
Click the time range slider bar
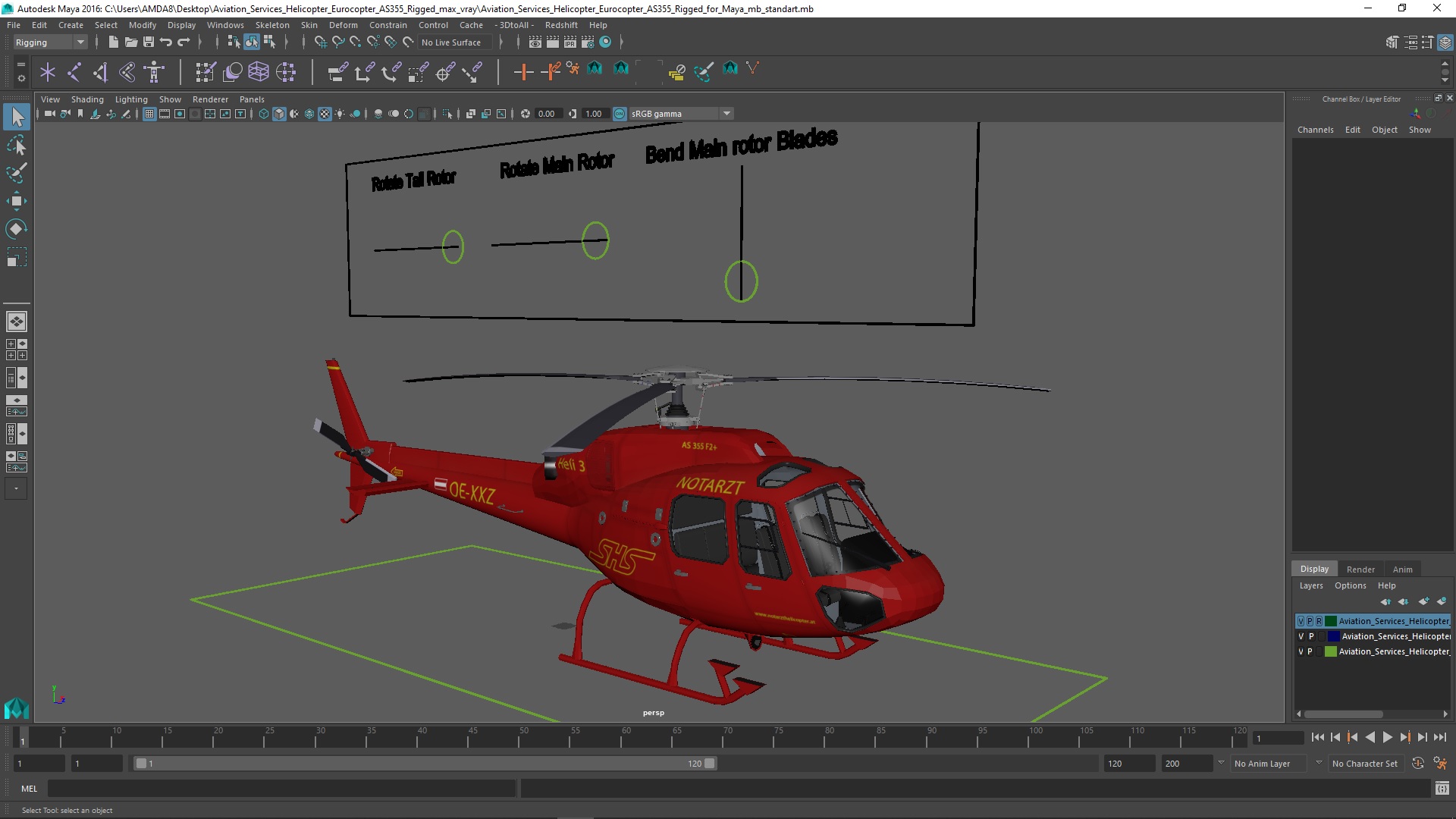pyautogui.click(x=425, y=764)
